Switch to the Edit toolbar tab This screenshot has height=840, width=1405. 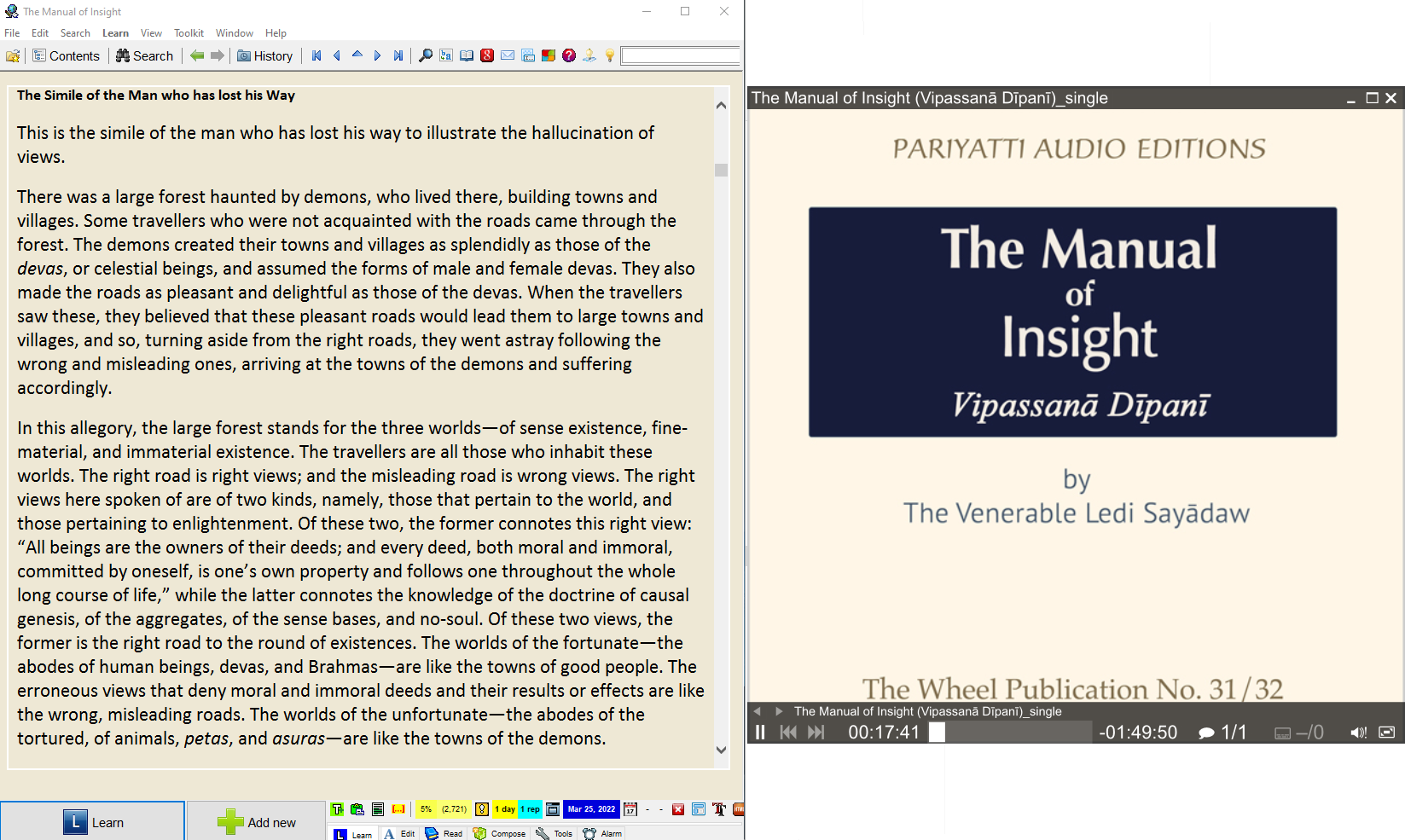pyautogui.click(x=399, y=834)
